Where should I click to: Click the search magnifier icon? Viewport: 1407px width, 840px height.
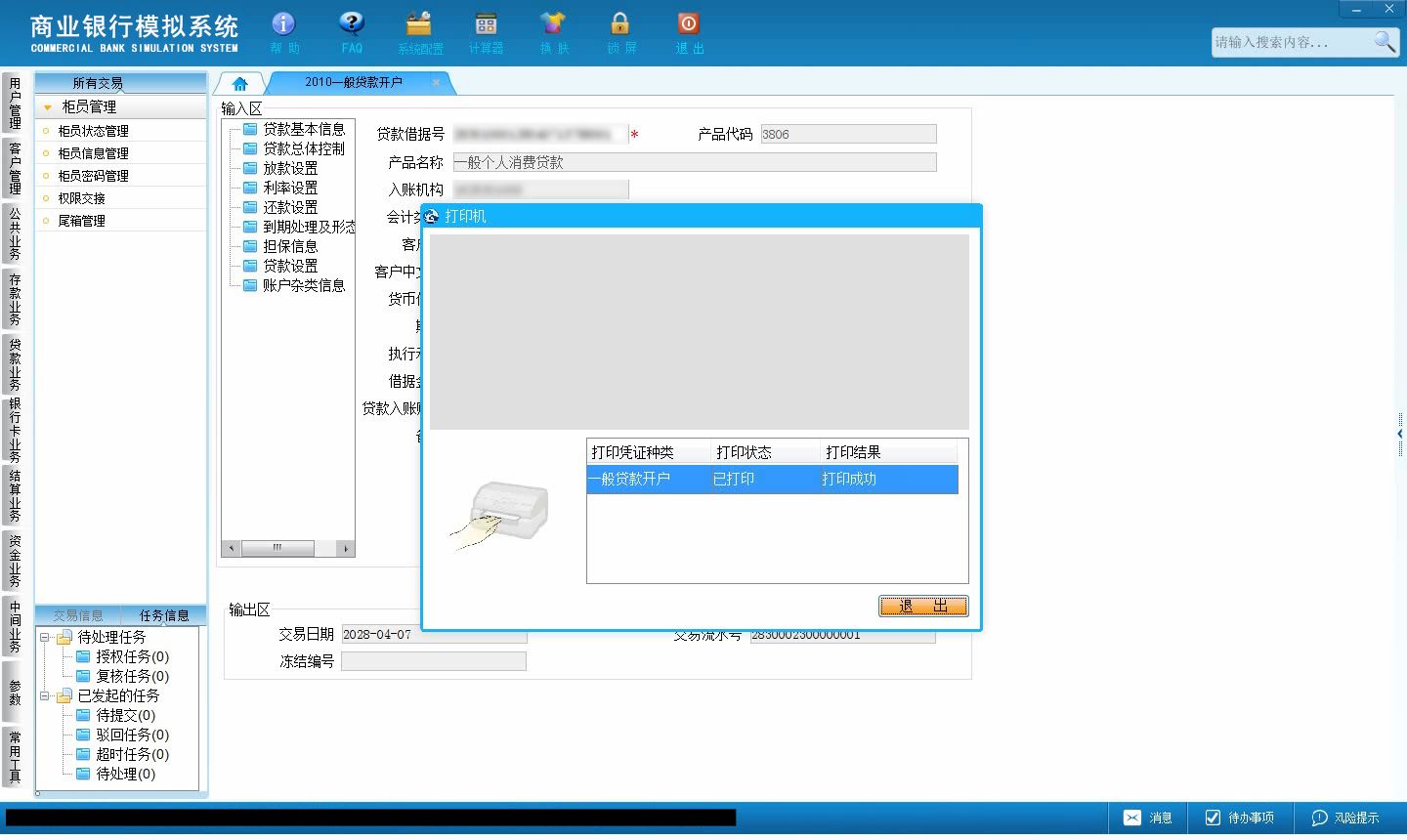pyautogui.click(x=1385, y=41)
